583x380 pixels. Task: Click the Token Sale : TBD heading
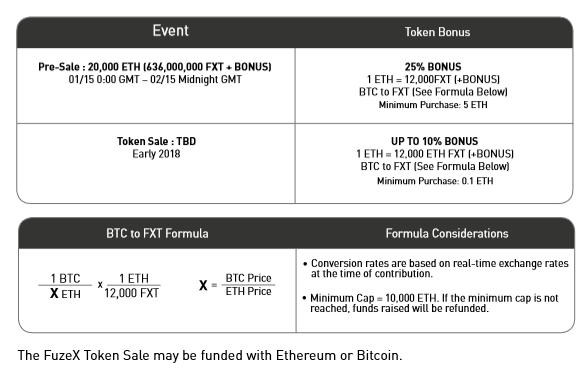point(156,141)
